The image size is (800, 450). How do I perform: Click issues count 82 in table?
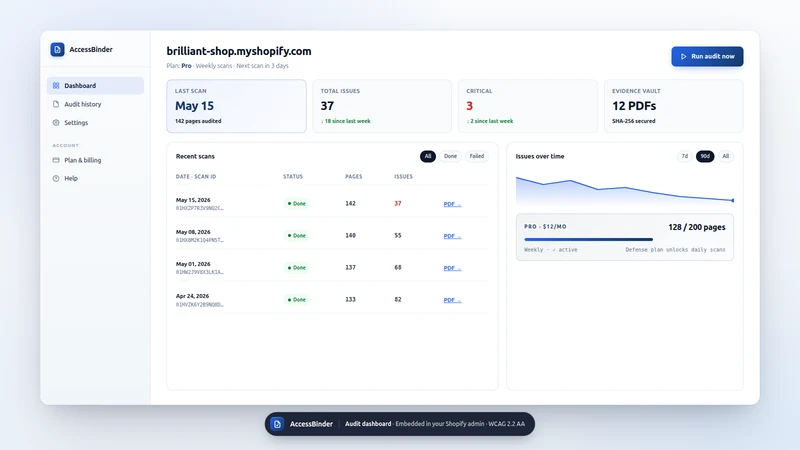coord(398,299)
